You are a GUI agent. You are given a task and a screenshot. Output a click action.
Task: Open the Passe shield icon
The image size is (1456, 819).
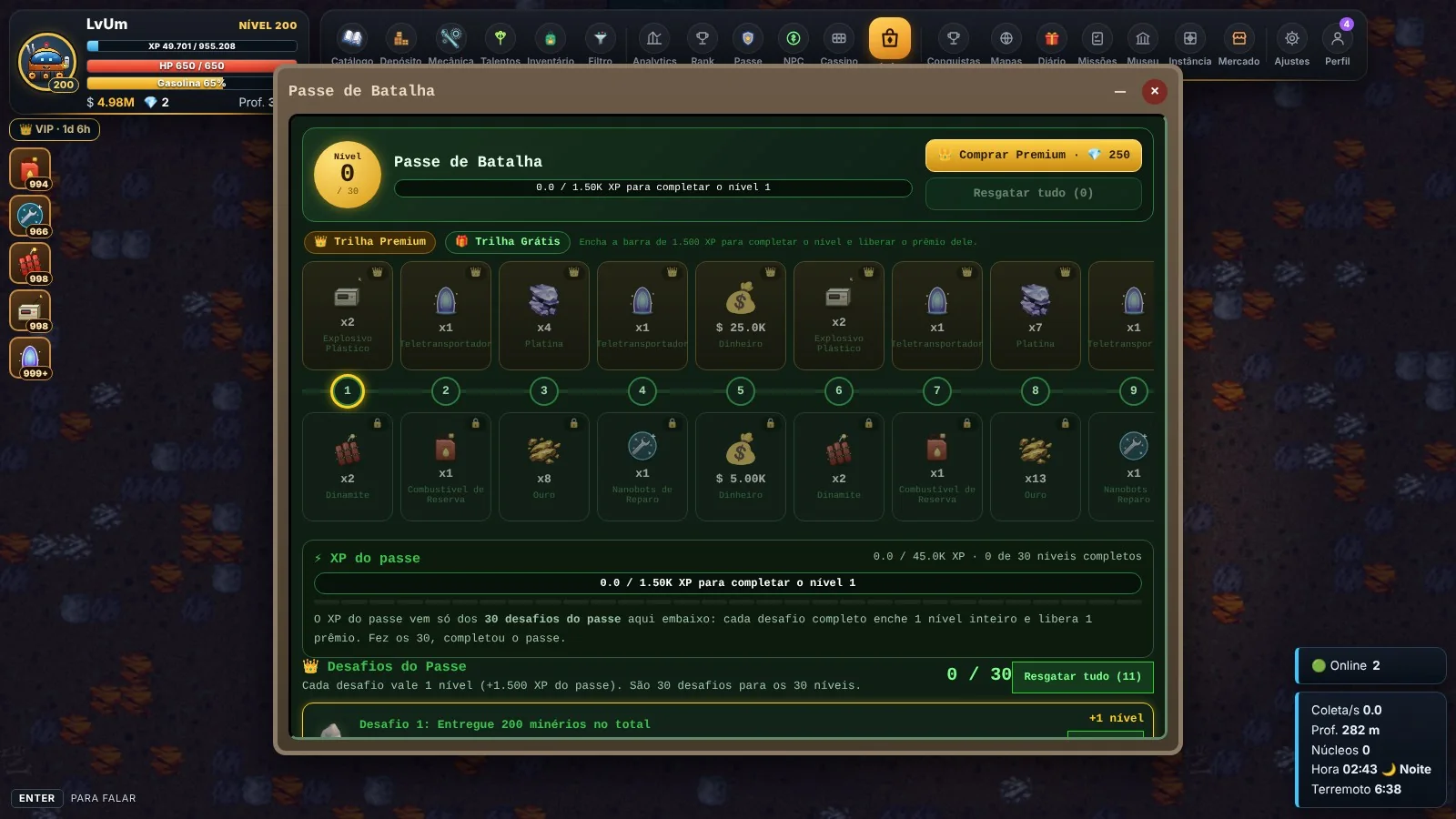(748, 39)
